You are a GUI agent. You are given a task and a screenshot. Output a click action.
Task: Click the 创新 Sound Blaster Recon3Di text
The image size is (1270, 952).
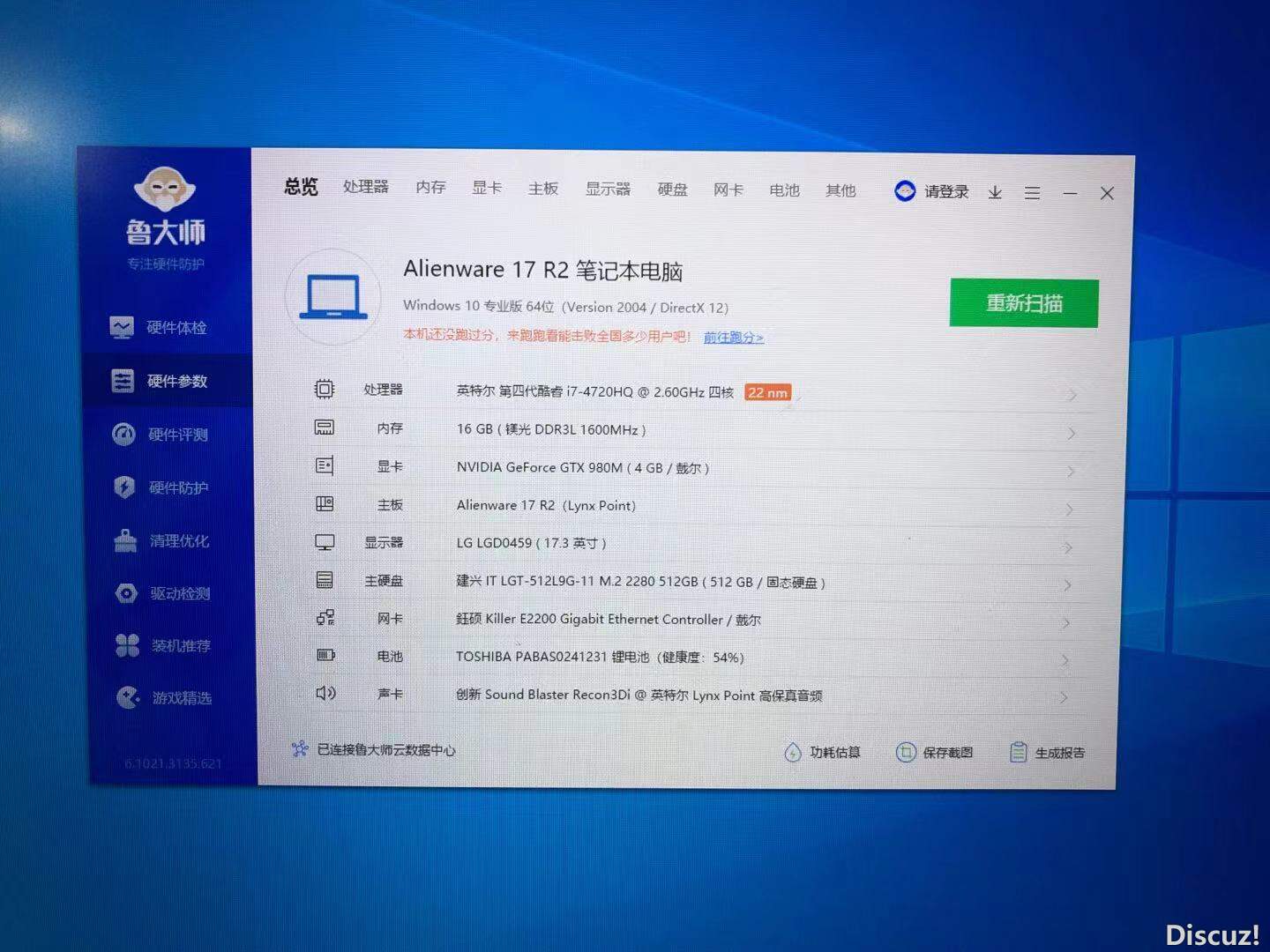(x=639, y=695)
